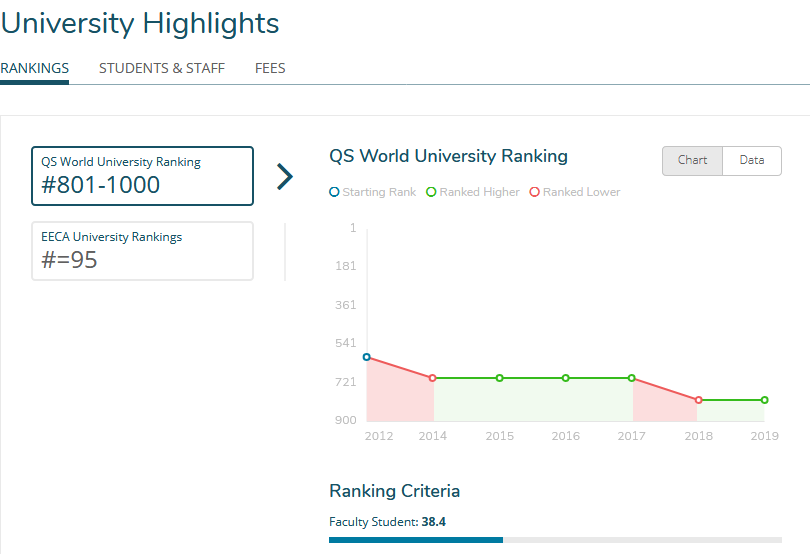Click the 2014 red data point
The height and width of the screenshot is (554, 810).
[433, 378]
